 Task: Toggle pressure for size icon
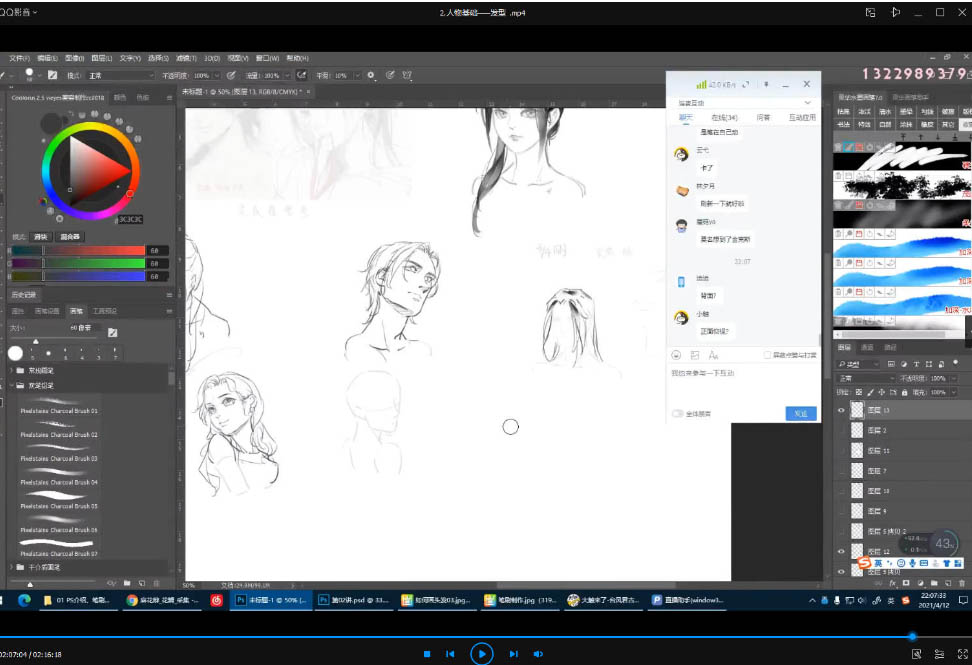390,75
